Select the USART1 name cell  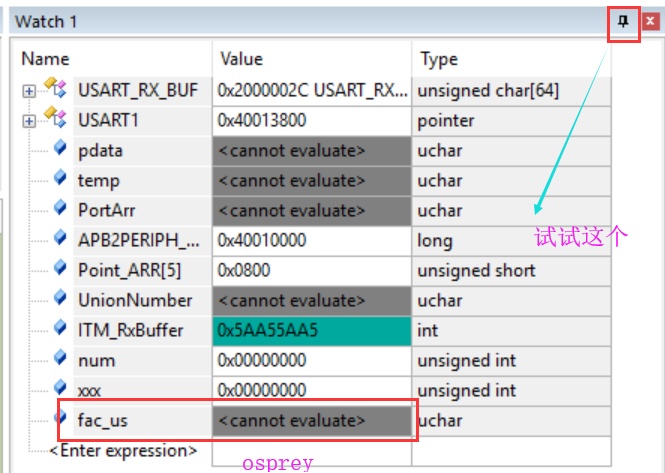[x=142, y=121]
